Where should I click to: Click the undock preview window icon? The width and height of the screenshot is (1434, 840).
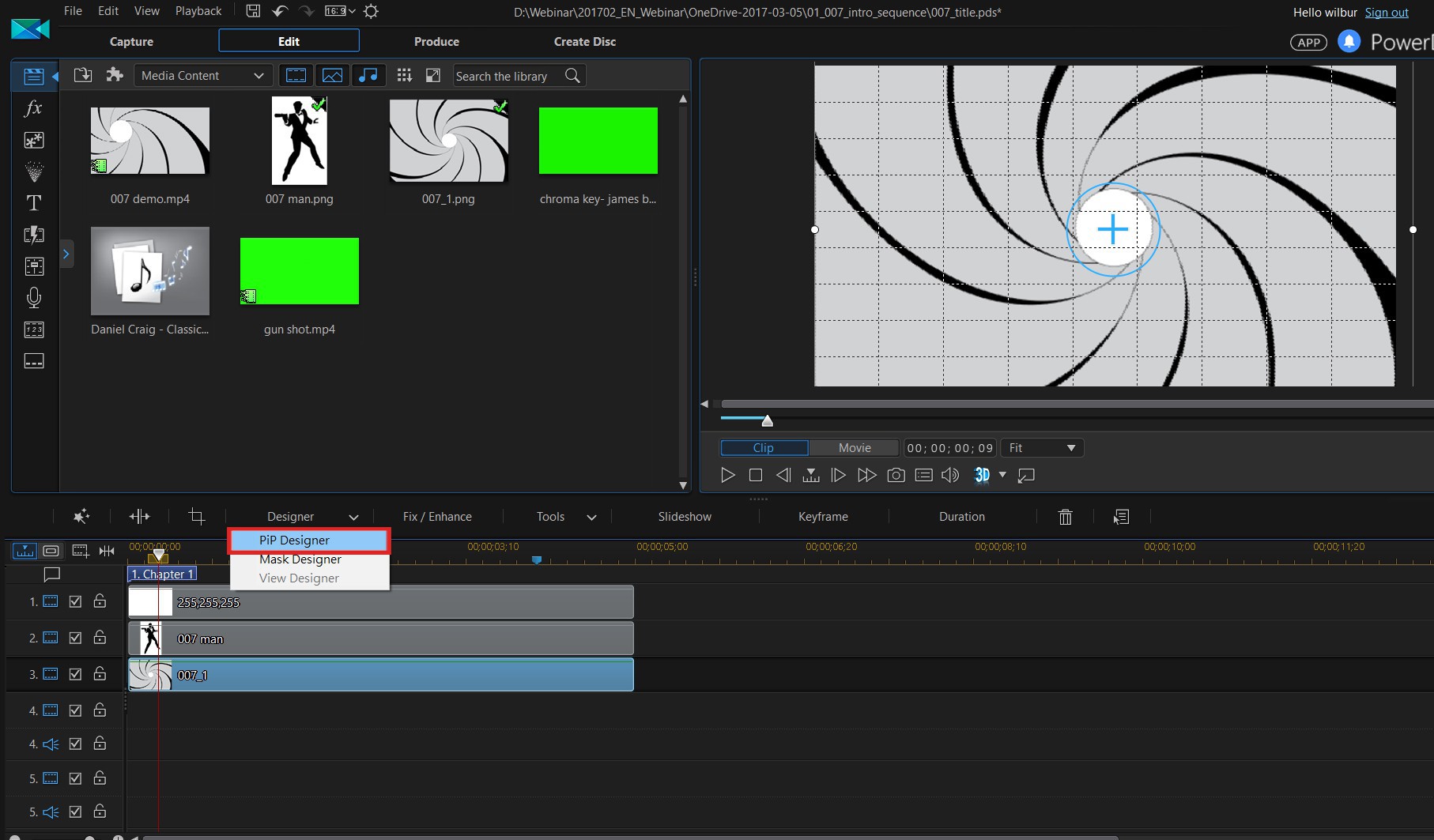[1026, 475]
